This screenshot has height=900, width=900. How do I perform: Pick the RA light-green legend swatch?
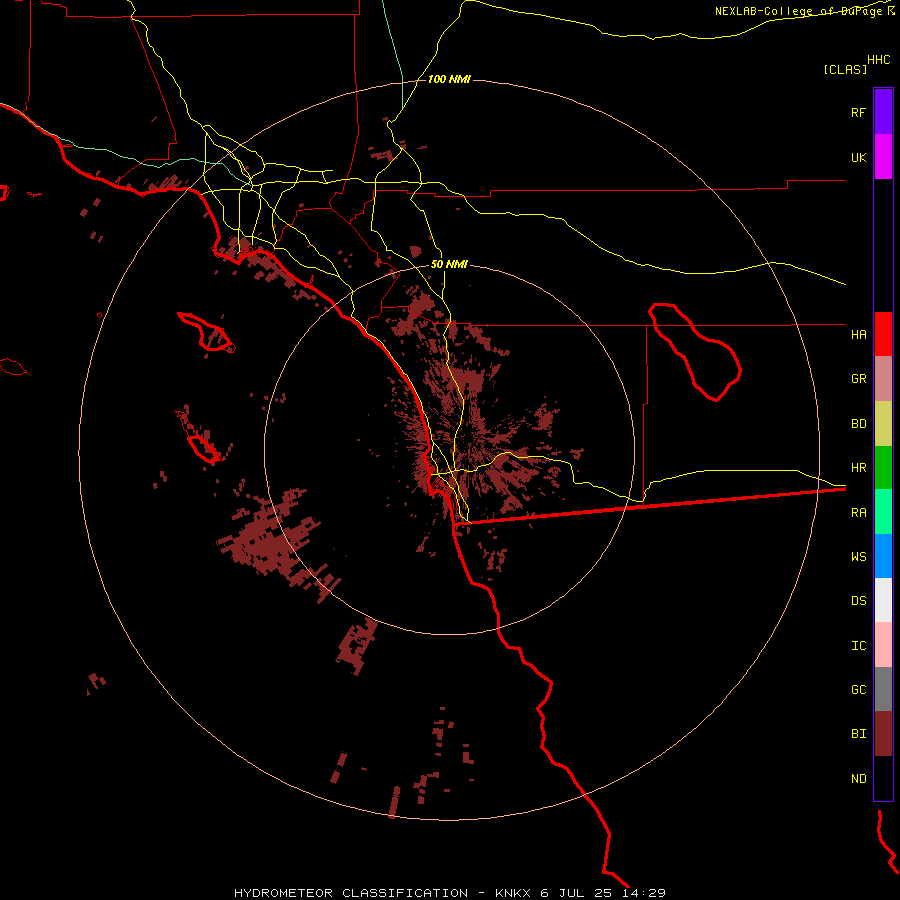(x=883, y=512)
